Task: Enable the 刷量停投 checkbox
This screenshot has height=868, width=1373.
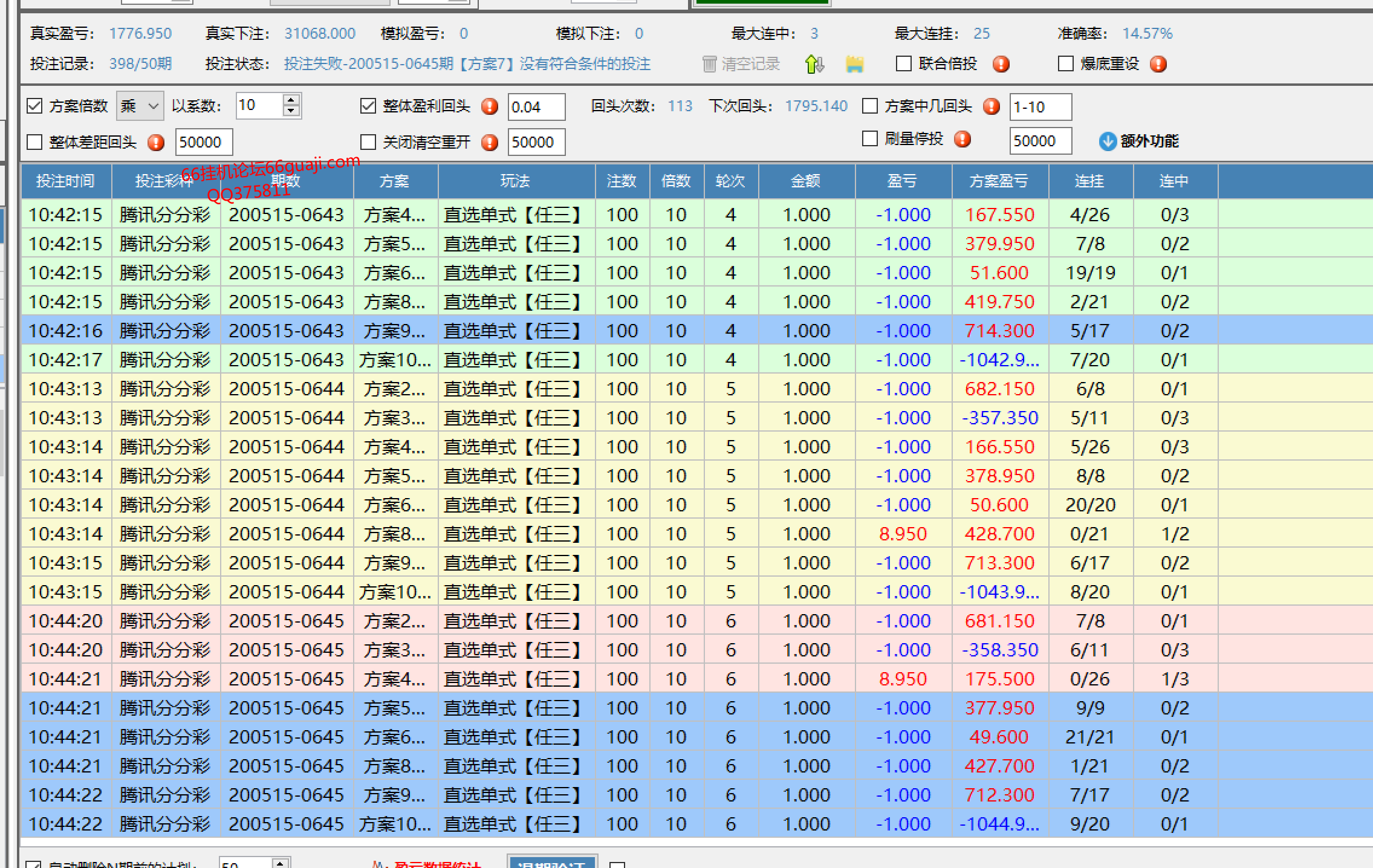Action: click(870, 139)
